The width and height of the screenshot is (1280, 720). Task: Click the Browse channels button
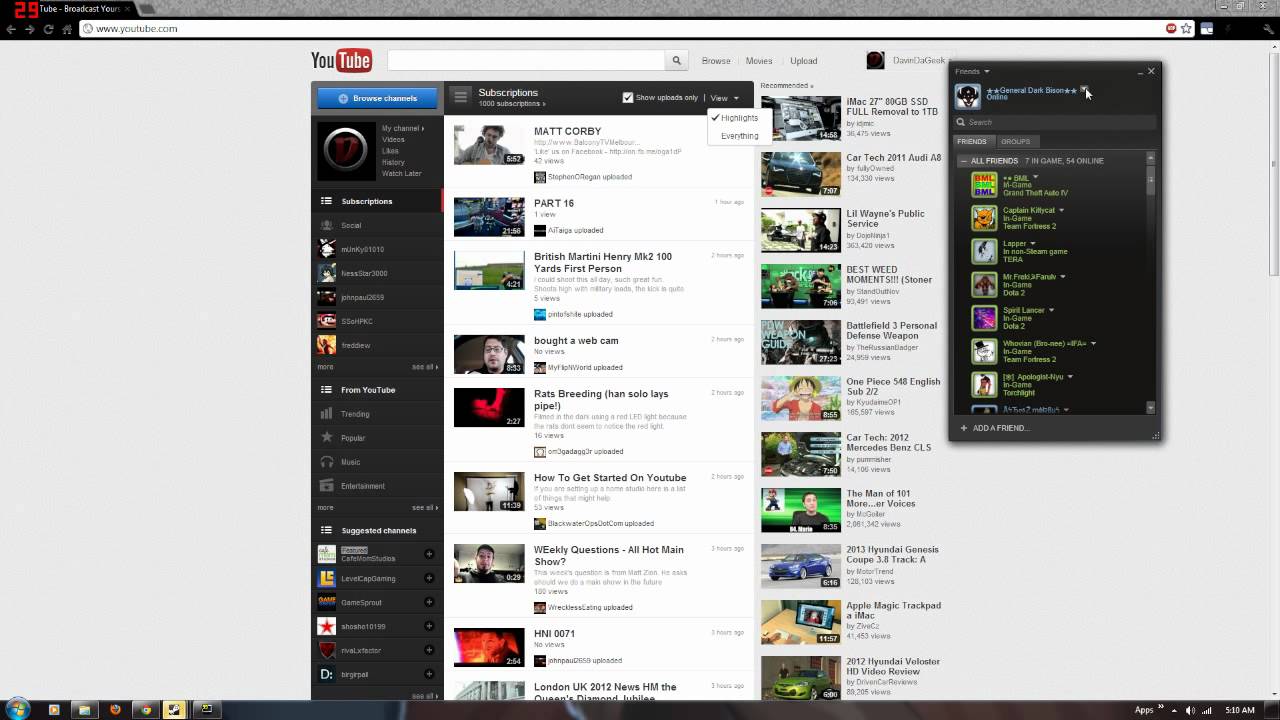pyautogui.click(x=377, y=98)
